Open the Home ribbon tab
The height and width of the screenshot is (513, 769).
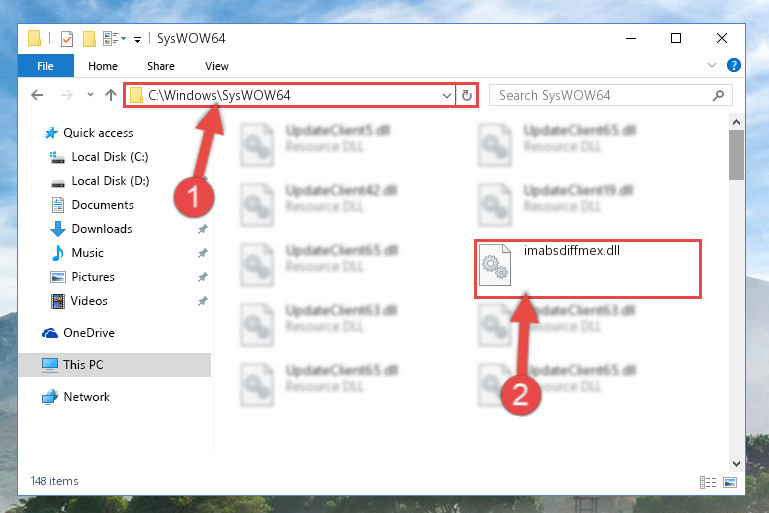pyautogui.click(x=103, y=66)
